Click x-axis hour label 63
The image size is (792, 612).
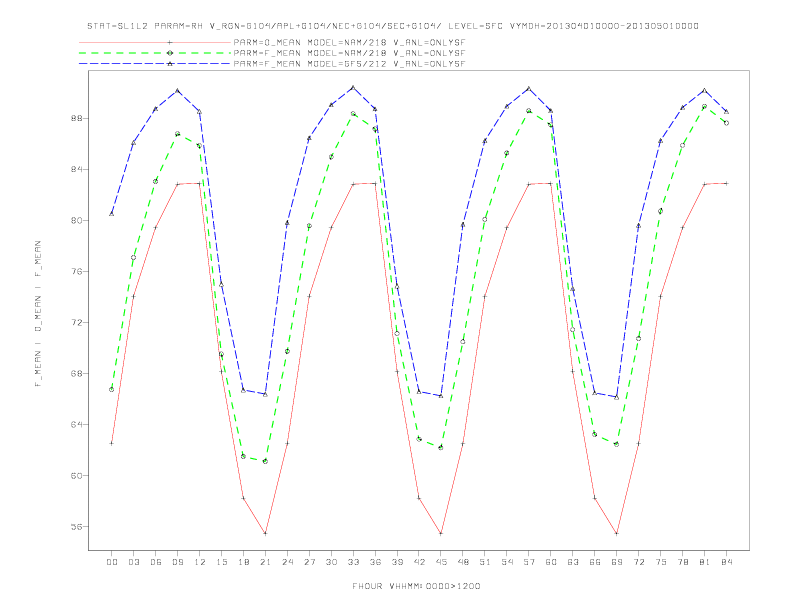[573, 562]
